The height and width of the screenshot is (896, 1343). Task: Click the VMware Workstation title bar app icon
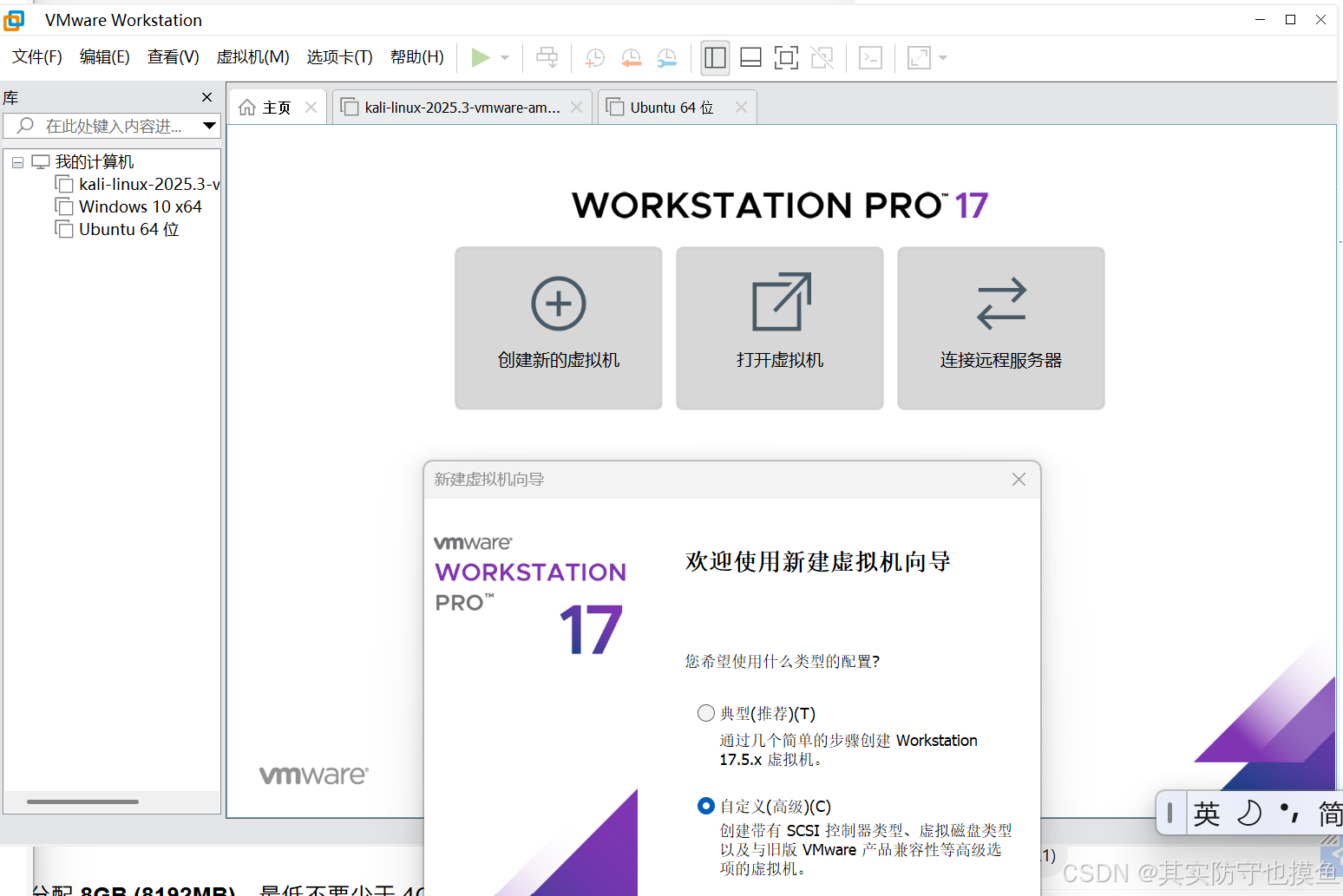(14, 20)
